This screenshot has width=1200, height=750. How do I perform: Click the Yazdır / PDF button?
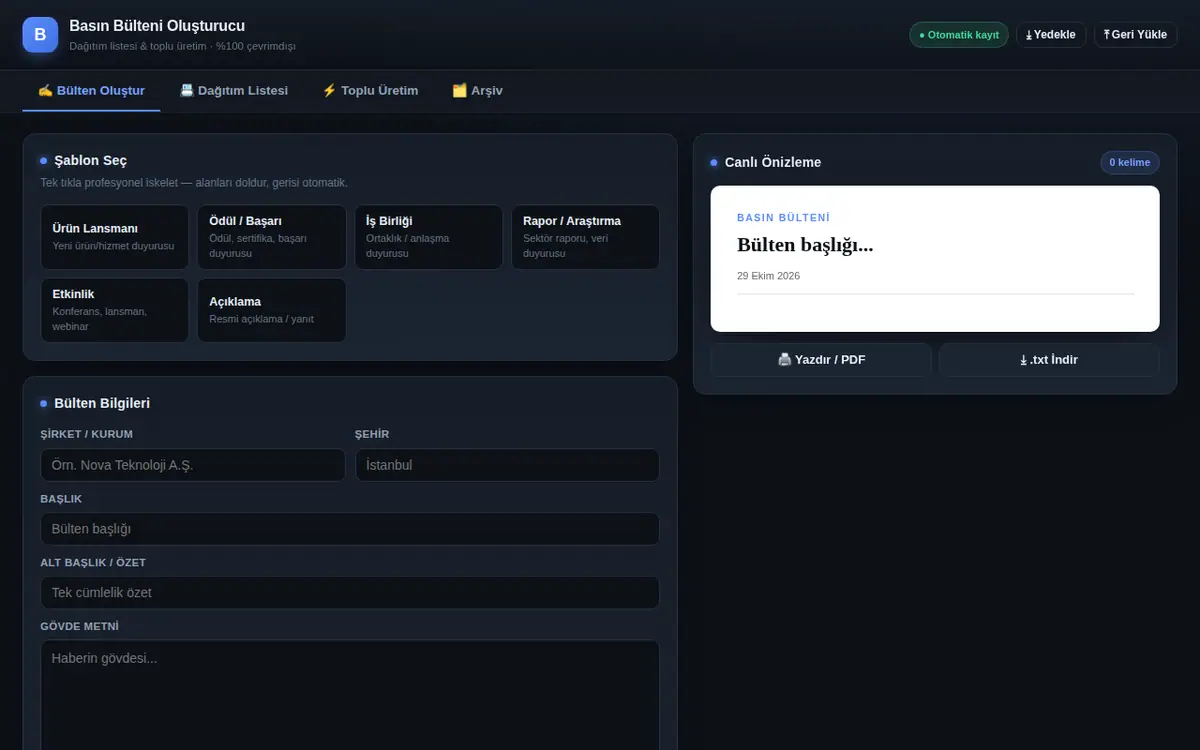click(821, 360)
